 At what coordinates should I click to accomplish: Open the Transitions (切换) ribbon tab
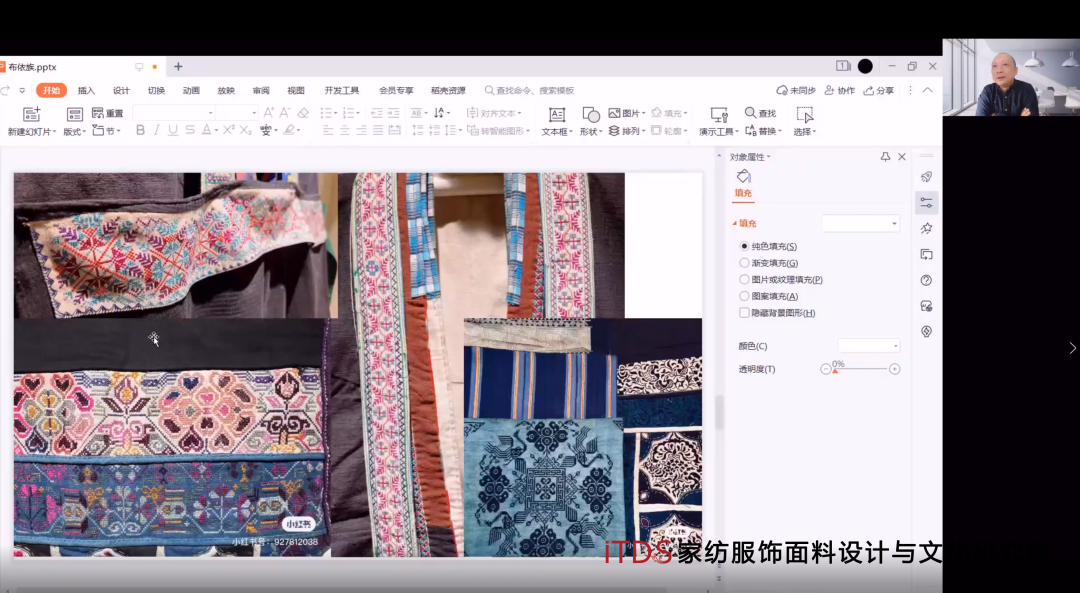[x=156, y=90]
